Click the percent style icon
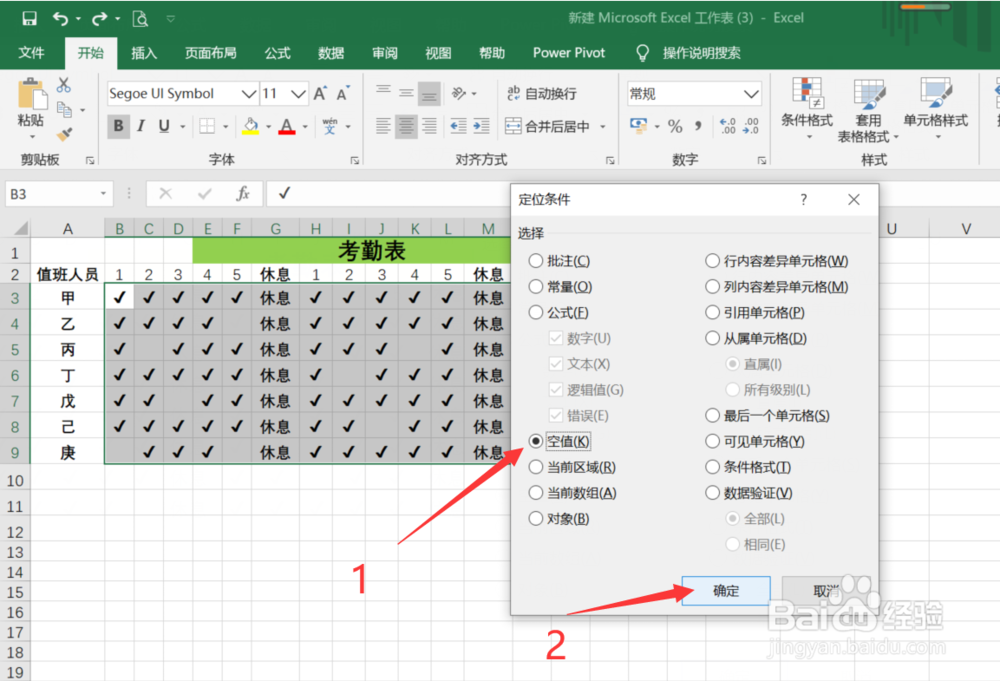 point(675,126)
